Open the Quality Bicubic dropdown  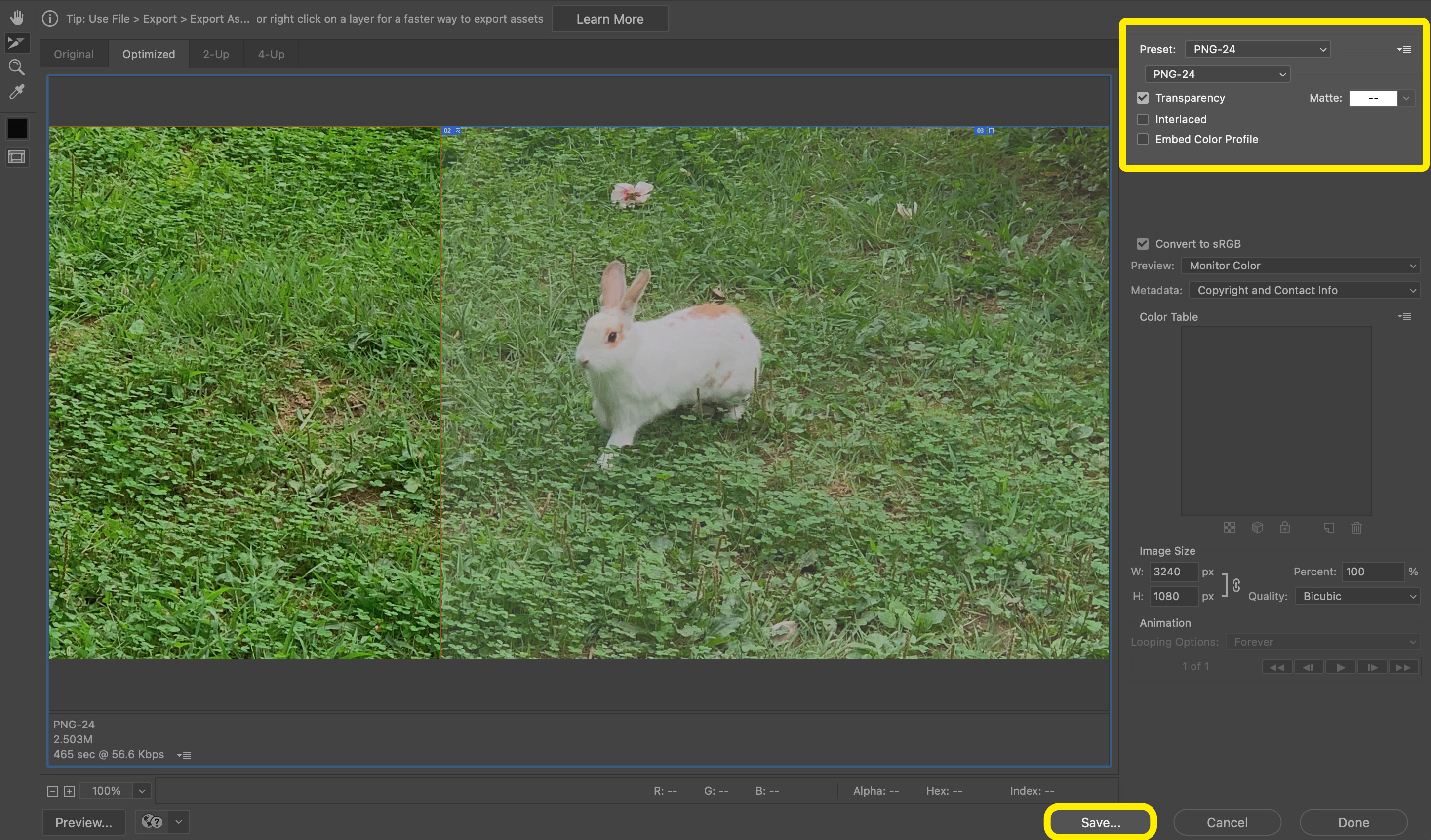[x=1357, y=596]
